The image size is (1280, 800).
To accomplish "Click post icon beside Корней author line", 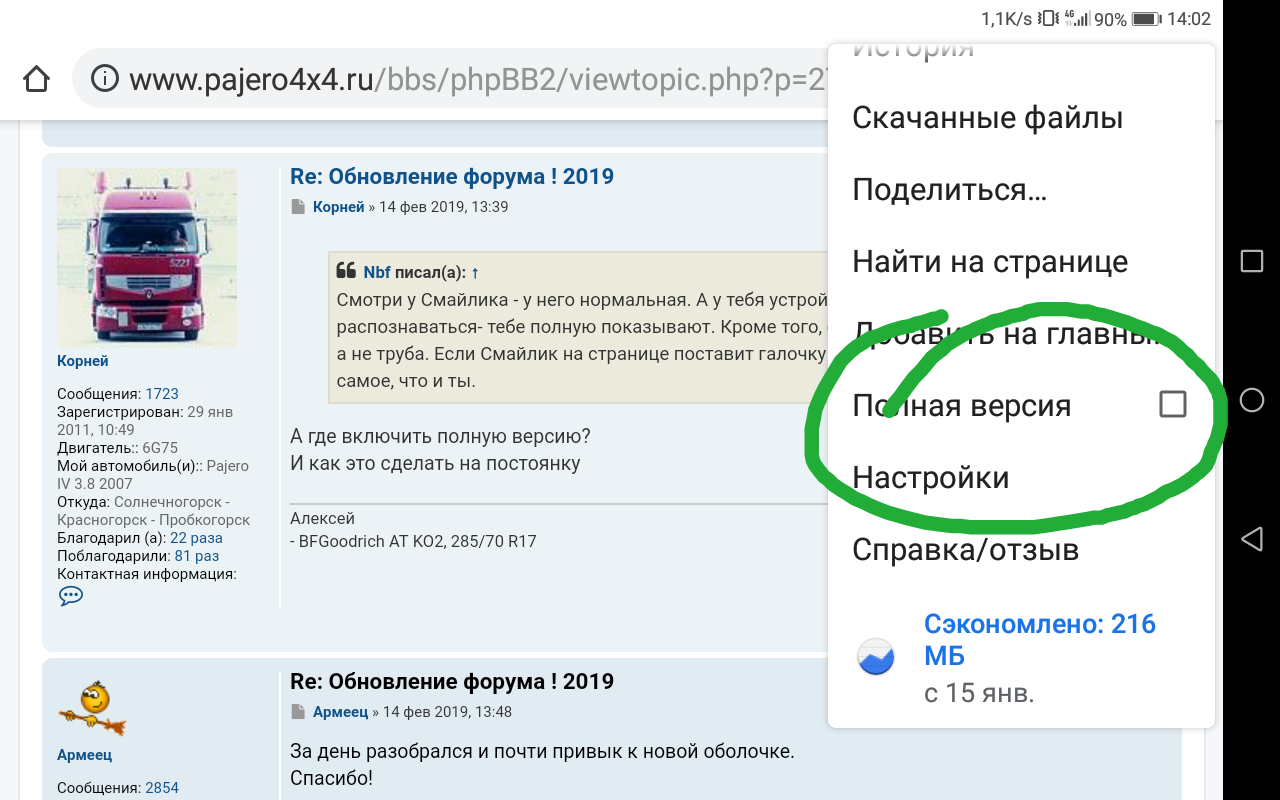I will (297, 207).
